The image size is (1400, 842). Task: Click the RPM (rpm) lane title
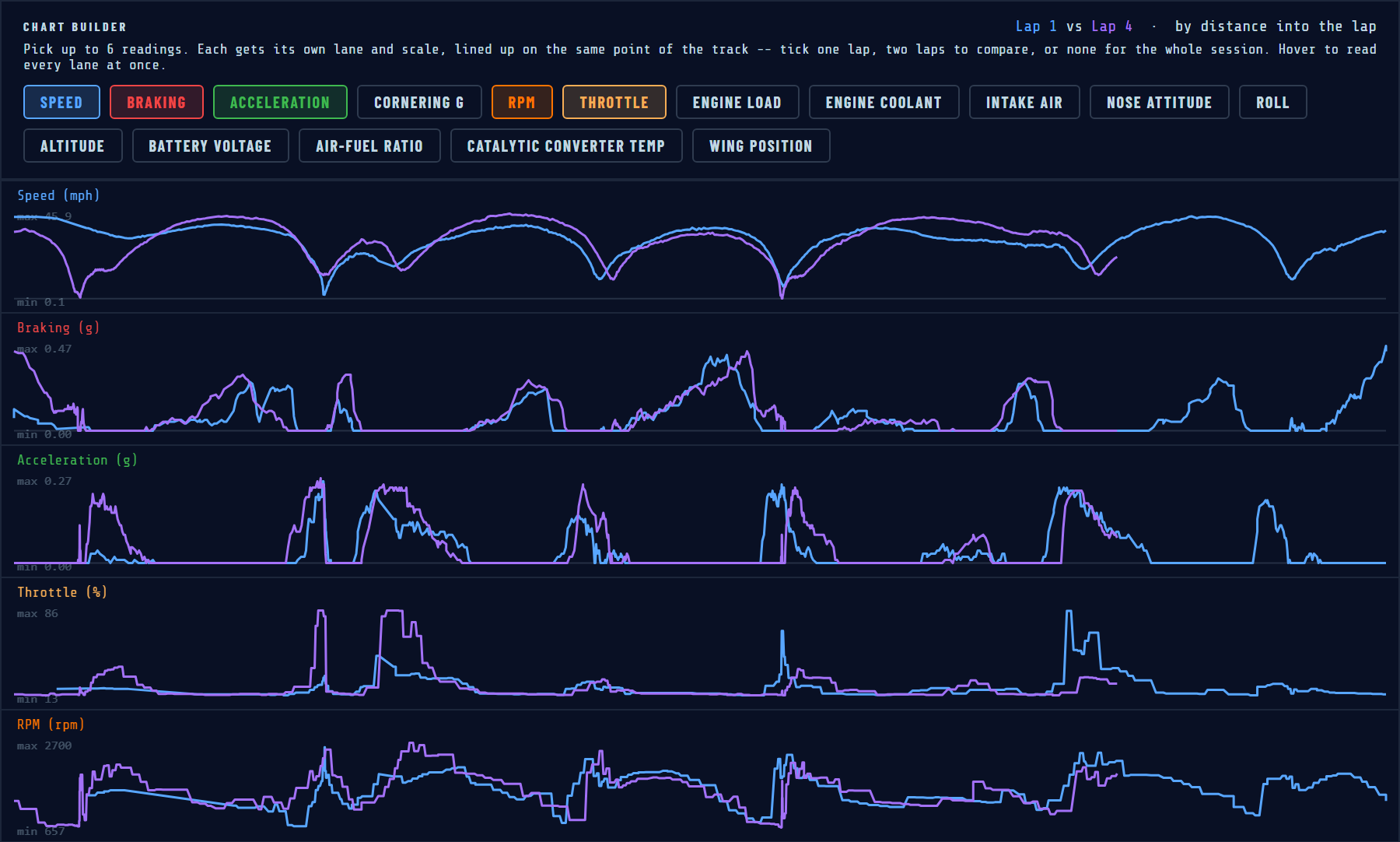[51, 724]
